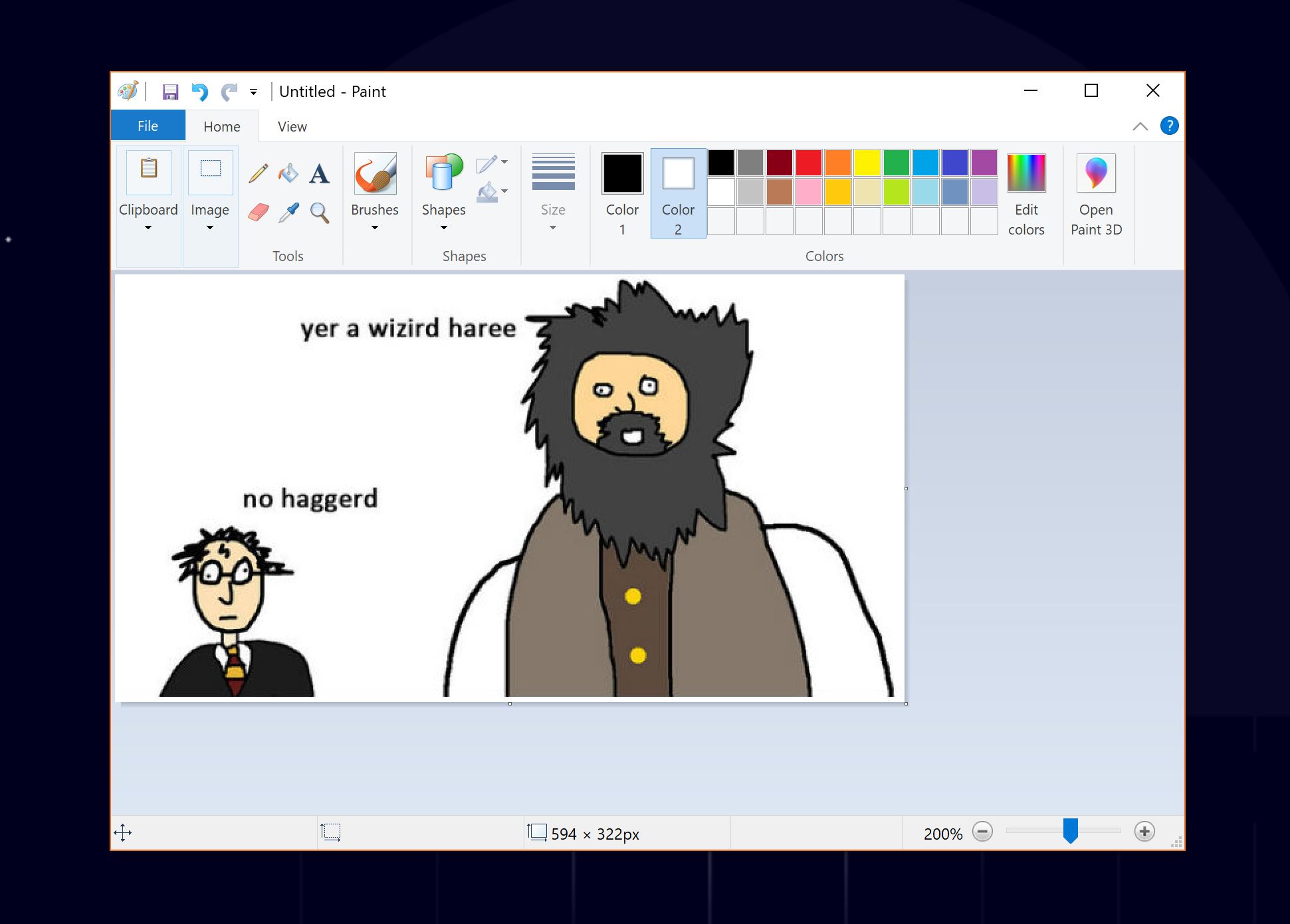
Task: Click the File menu
Action: [x=147, y=125]
